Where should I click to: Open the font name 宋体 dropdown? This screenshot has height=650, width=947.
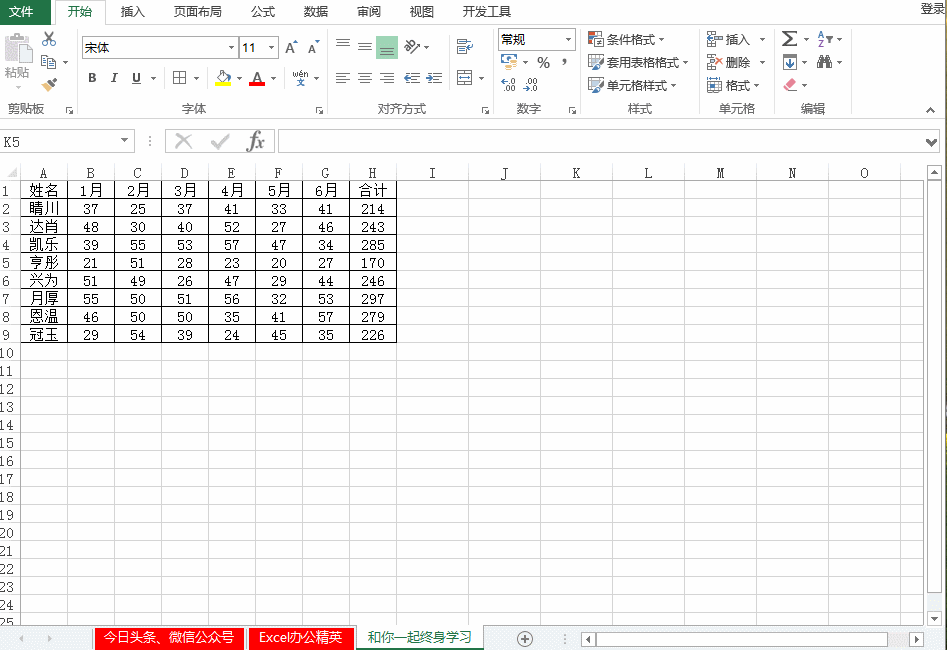point(231,48)
